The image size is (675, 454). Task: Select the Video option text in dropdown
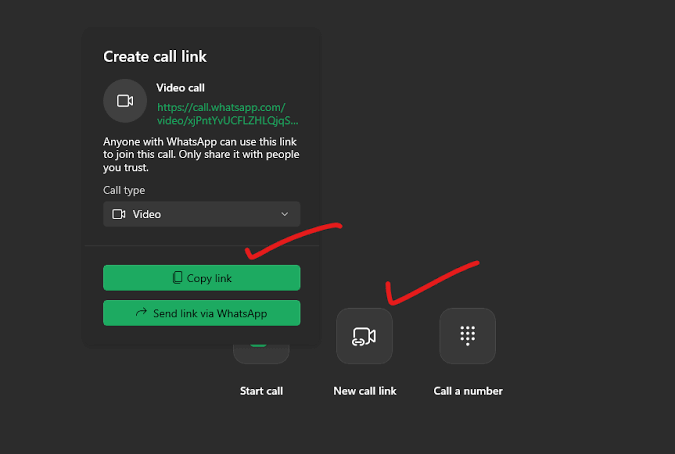(147, 214)
